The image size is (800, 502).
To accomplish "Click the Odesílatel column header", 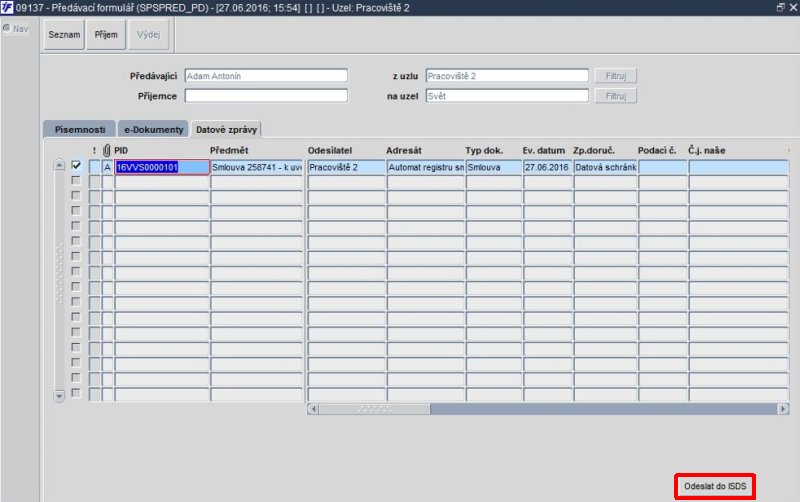I will (330, 150).
